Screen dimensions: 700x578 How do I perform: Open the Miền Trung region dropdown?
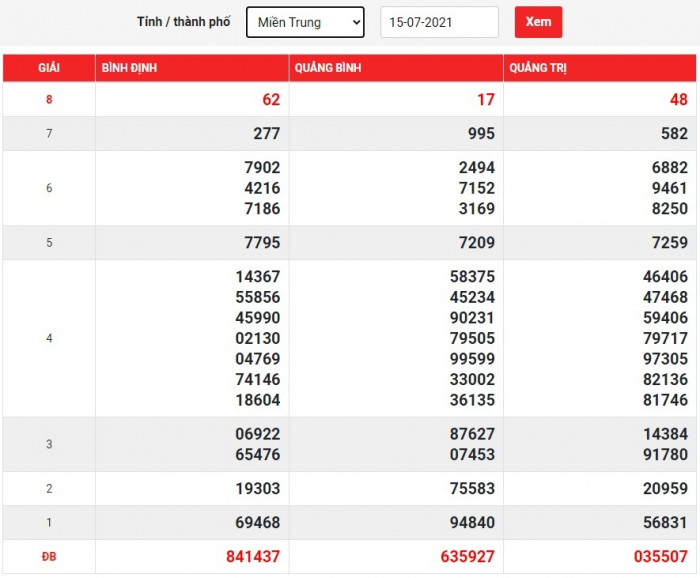pos(305,22)
